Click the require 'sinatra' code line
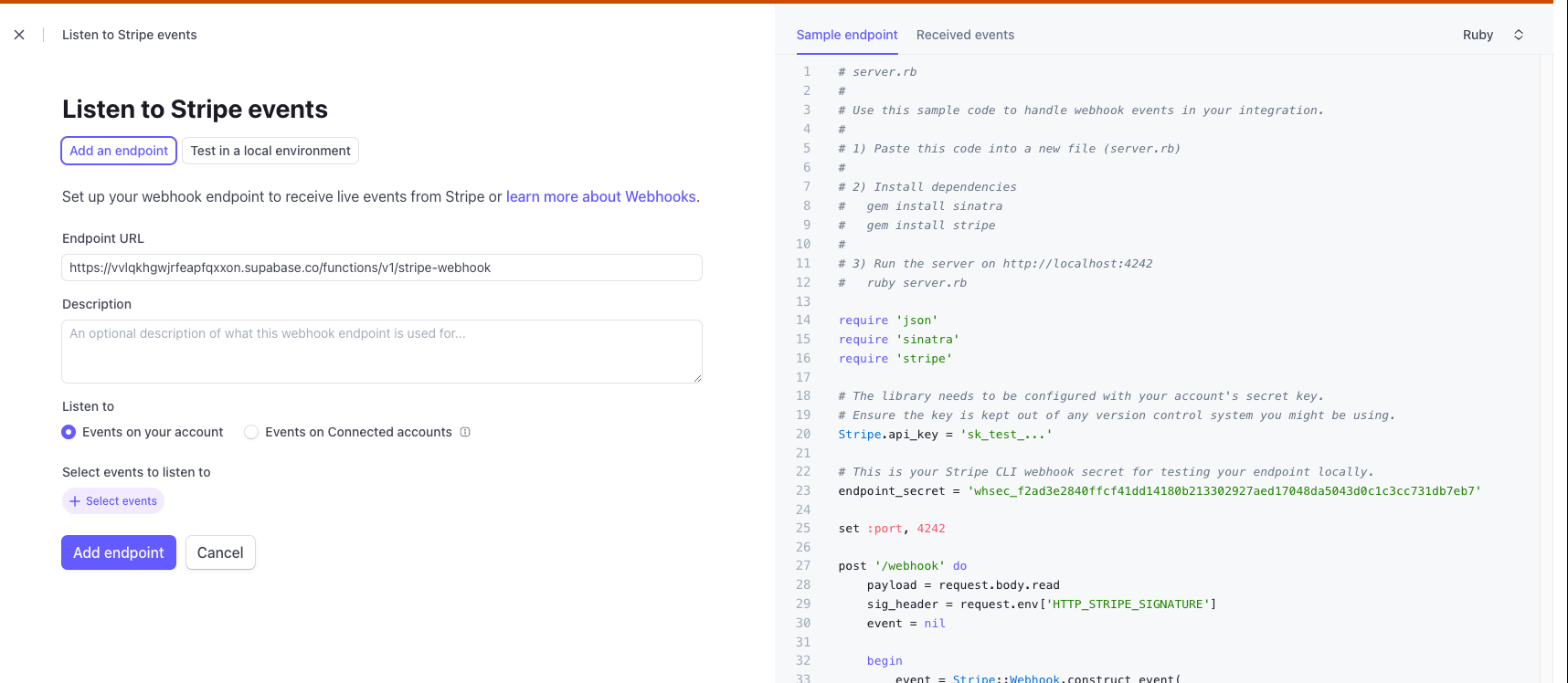Viewport: 1568px width, 683px height. (899, 340)
